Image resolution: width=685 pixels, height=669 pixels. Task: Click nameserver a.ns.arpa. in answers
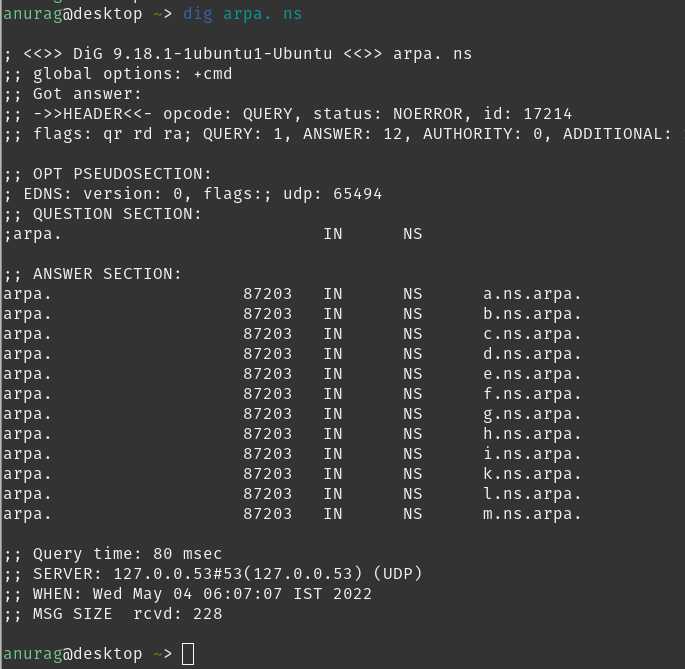(x=532, y=294)
